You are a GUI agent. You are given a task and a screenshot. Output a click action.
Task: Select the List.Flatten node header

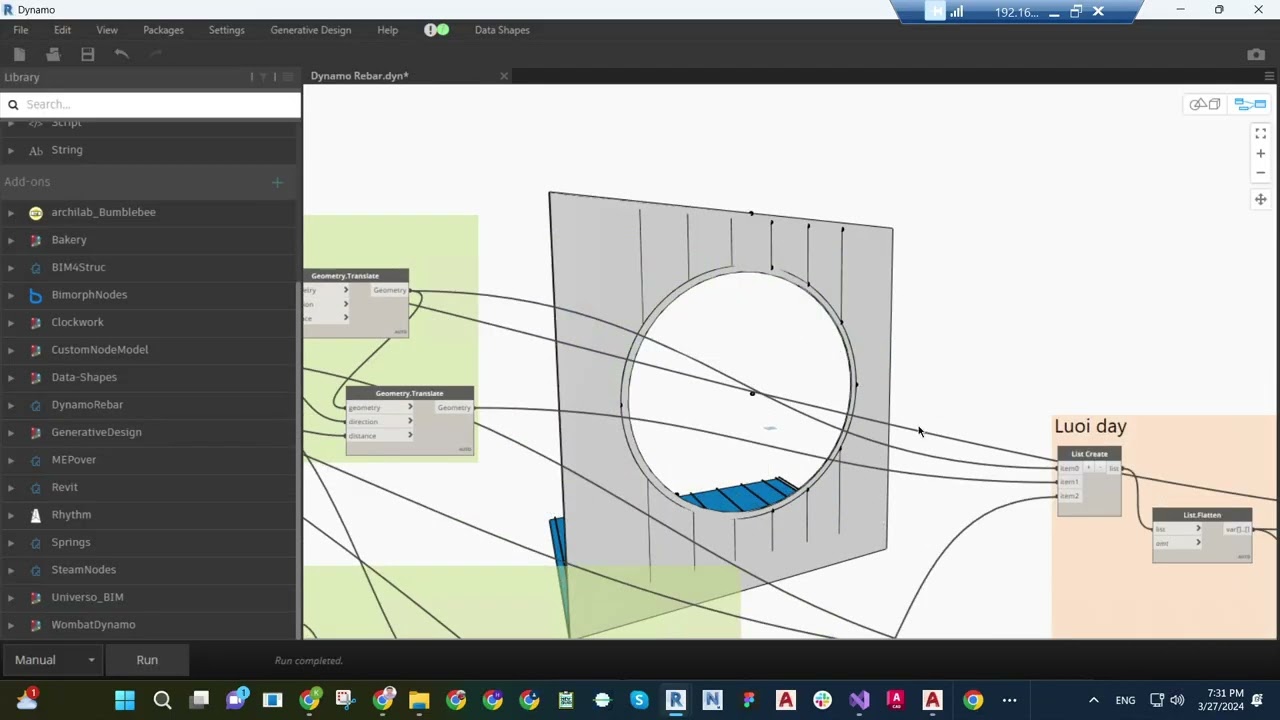click(1202, 515)
